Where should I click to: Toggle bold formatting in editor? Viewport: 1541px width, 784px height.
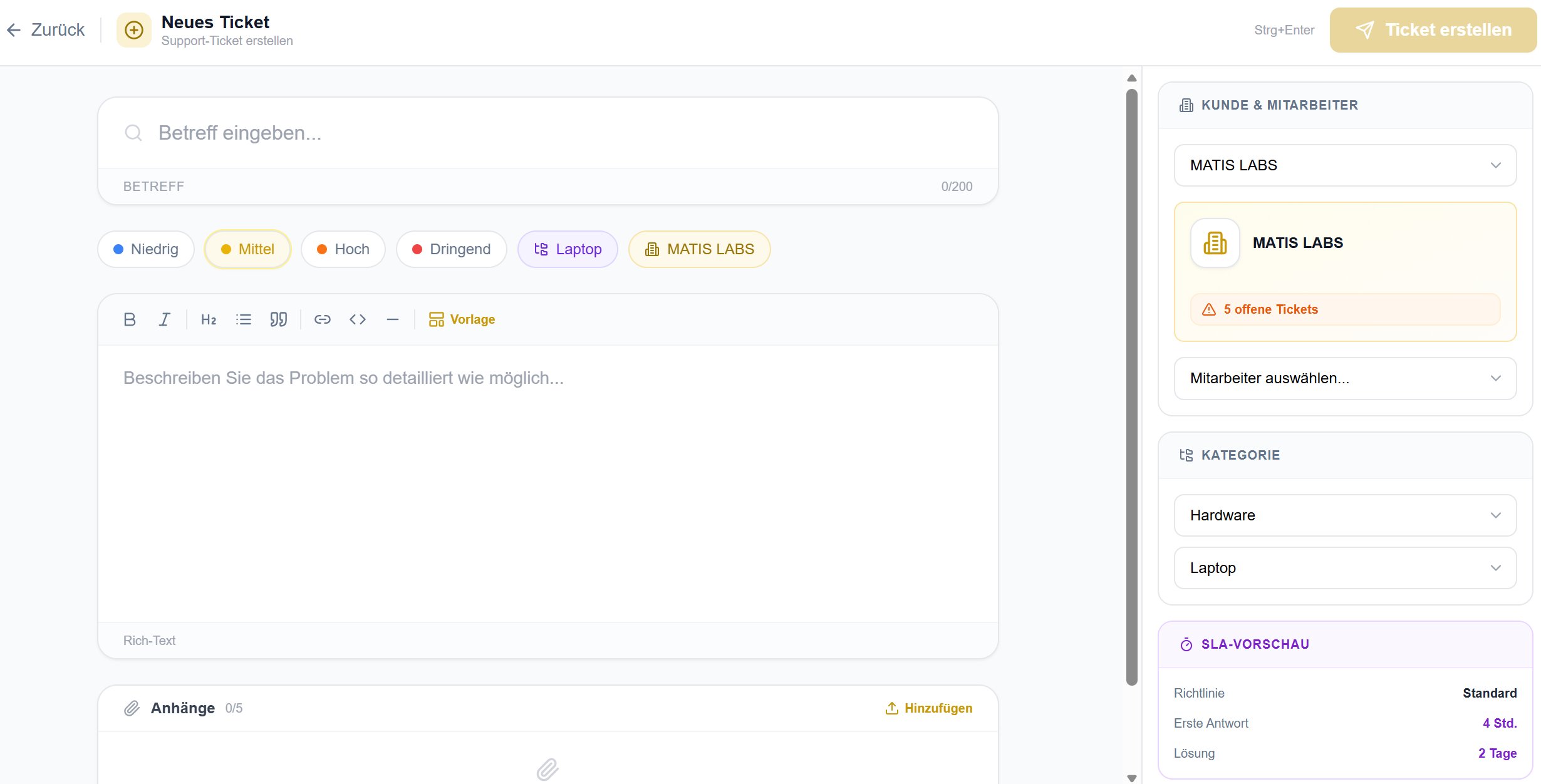point(130,319)
